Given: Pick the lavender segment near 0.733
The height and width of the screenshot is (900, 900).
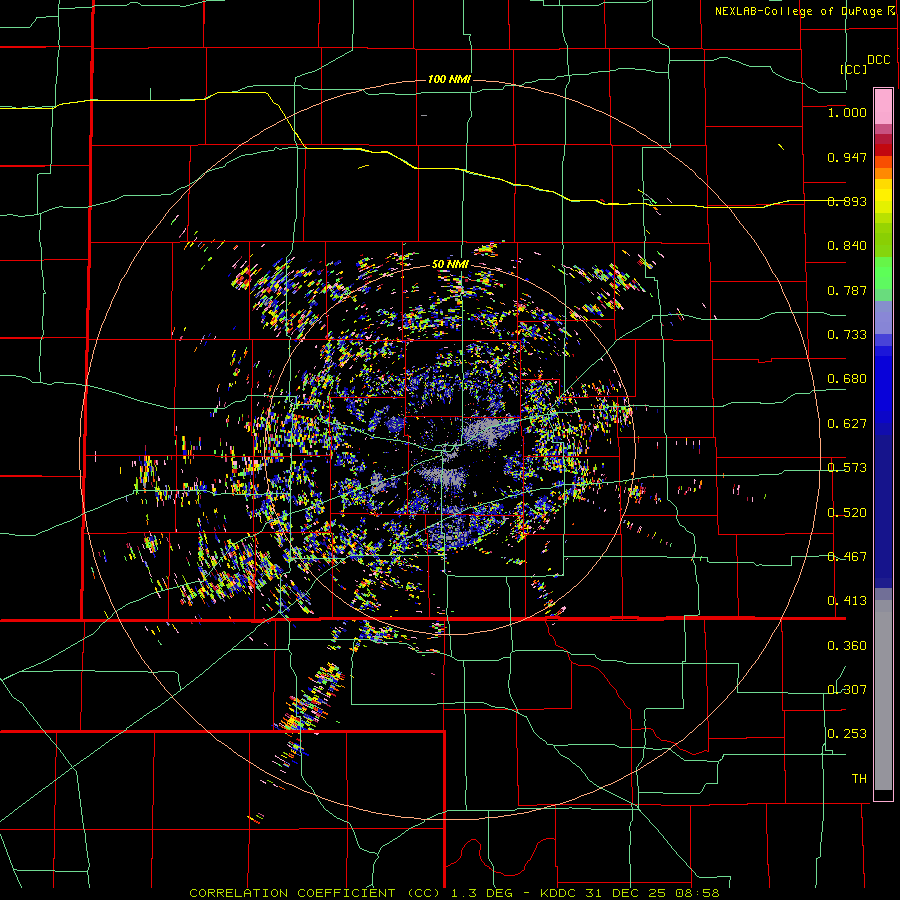Looking at the screenshot, I should coord(883,317).
